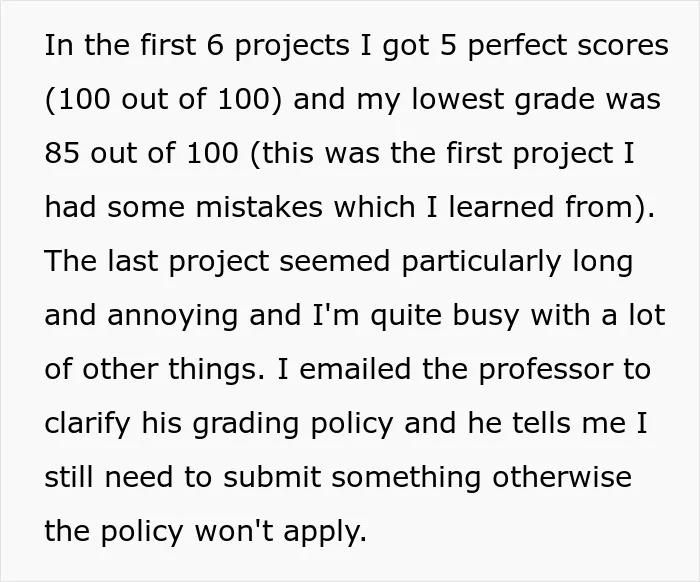
Task: Click the word "submit"
Action: [x=272, y=477]
